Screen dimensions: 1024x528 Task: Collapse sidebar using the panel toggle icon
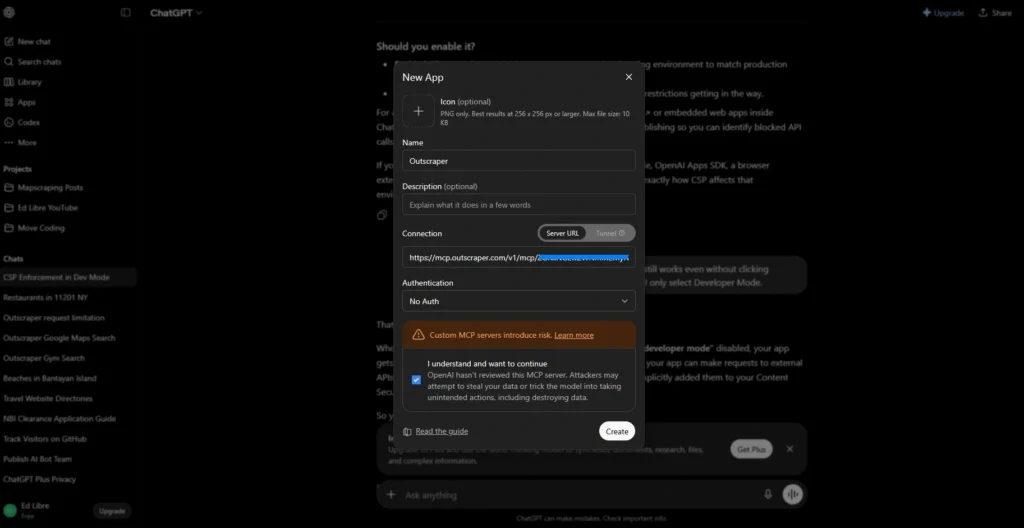[x=125, y=12]
